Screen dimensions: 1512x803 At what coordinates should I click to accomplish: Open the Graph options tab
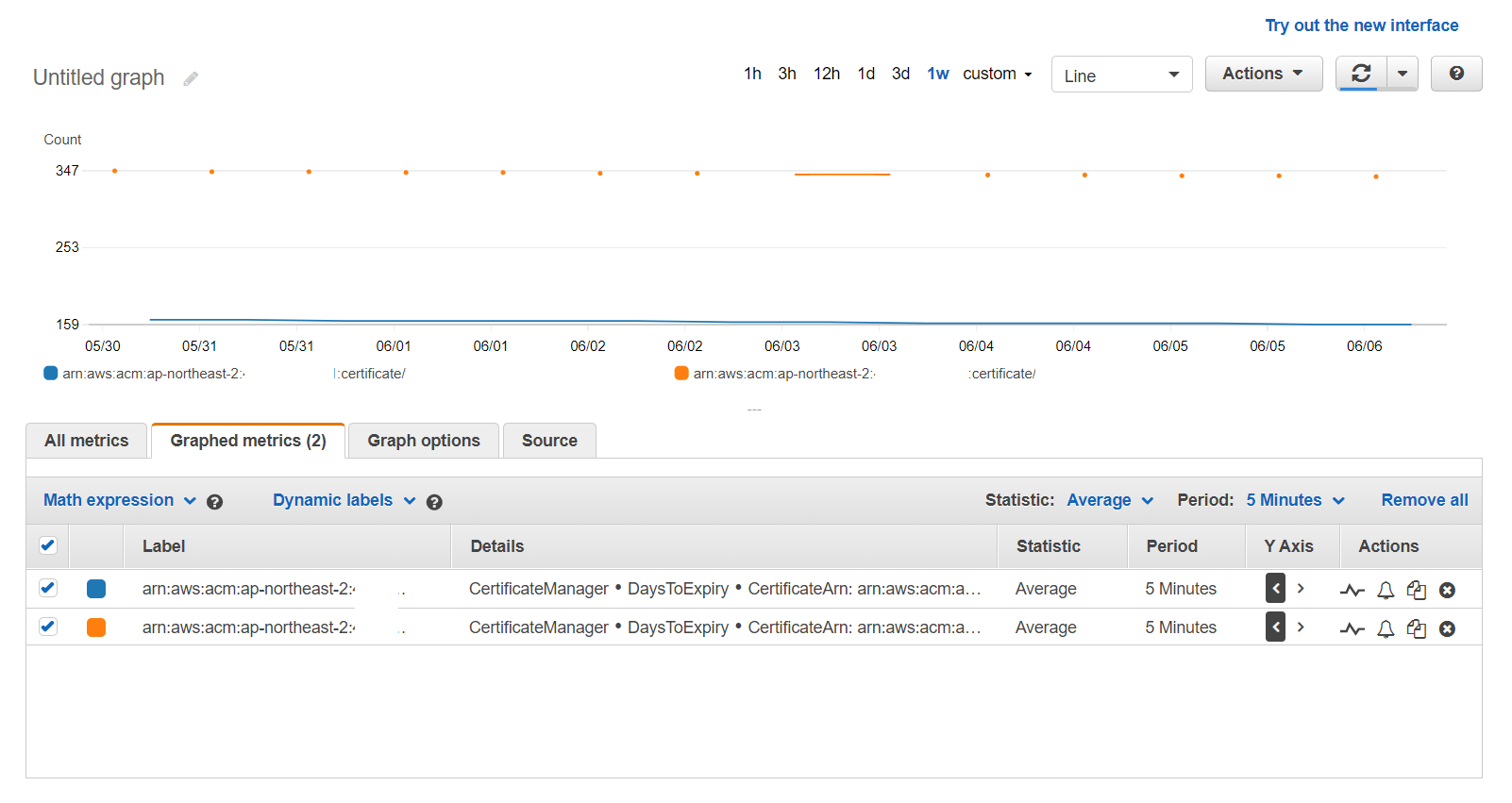coord(424,441)
